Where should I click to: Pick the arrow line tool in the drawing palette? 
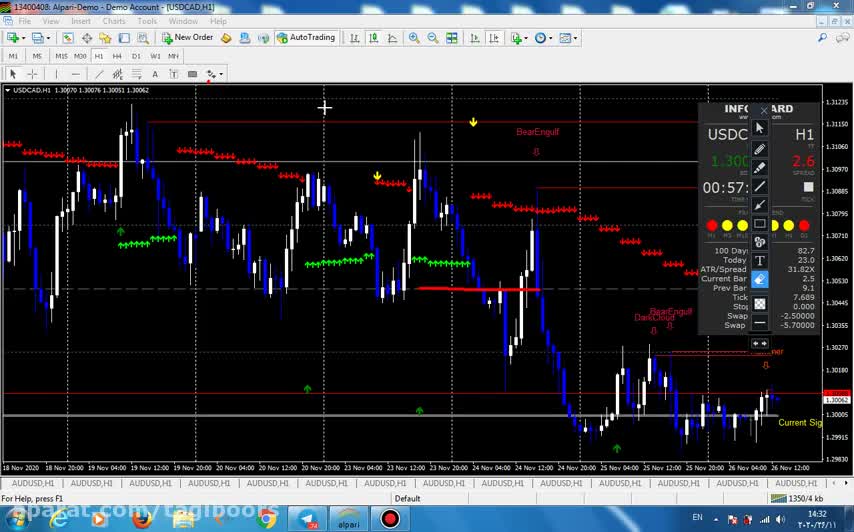pyautogui.click(x=760, y=205)
